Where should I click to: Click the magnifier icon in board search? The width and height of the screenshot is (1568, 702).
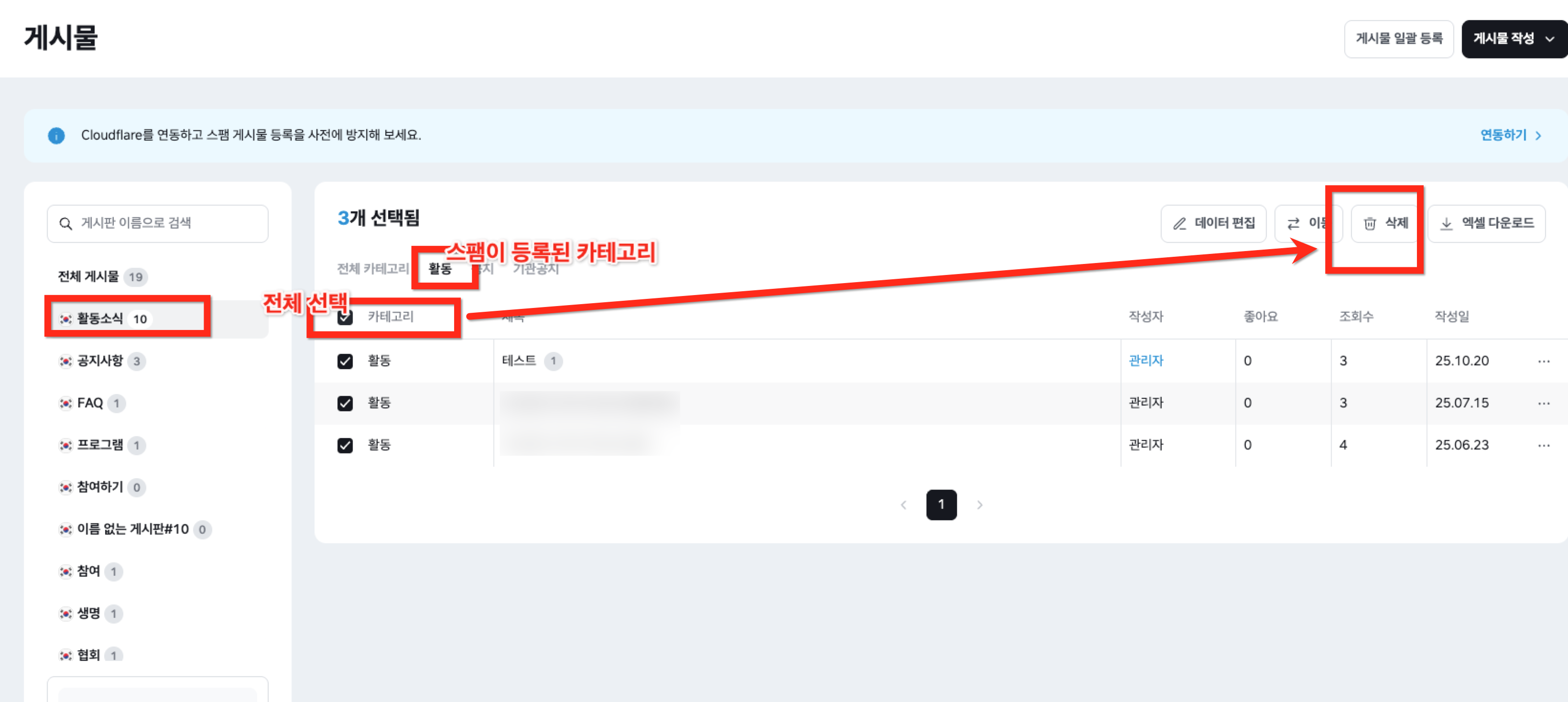pyautogui.click(x=66, y=223)
